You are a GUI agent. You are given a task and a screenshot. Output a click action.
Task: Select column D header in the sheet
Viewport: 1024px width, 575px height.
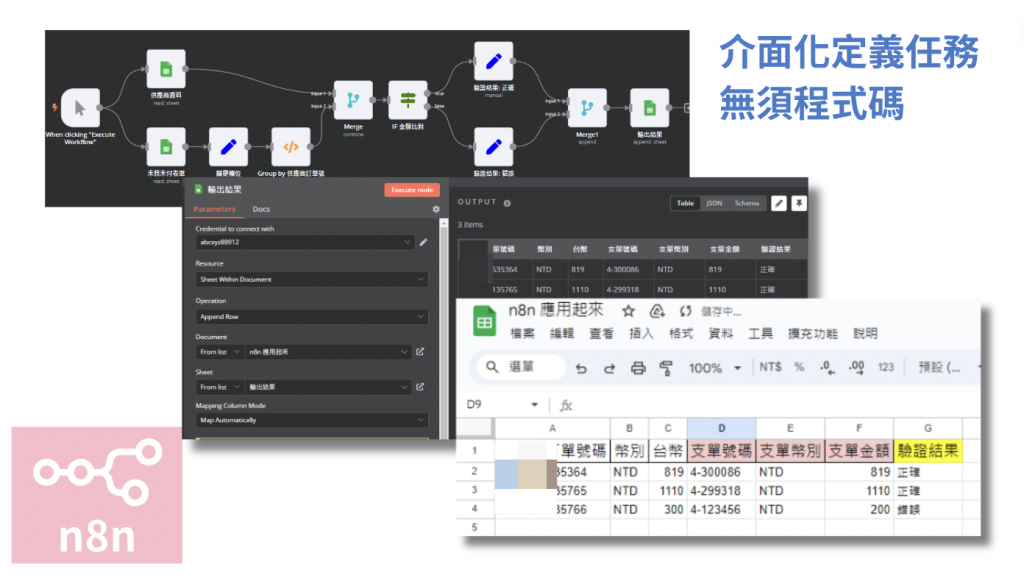tap(722, 428)
